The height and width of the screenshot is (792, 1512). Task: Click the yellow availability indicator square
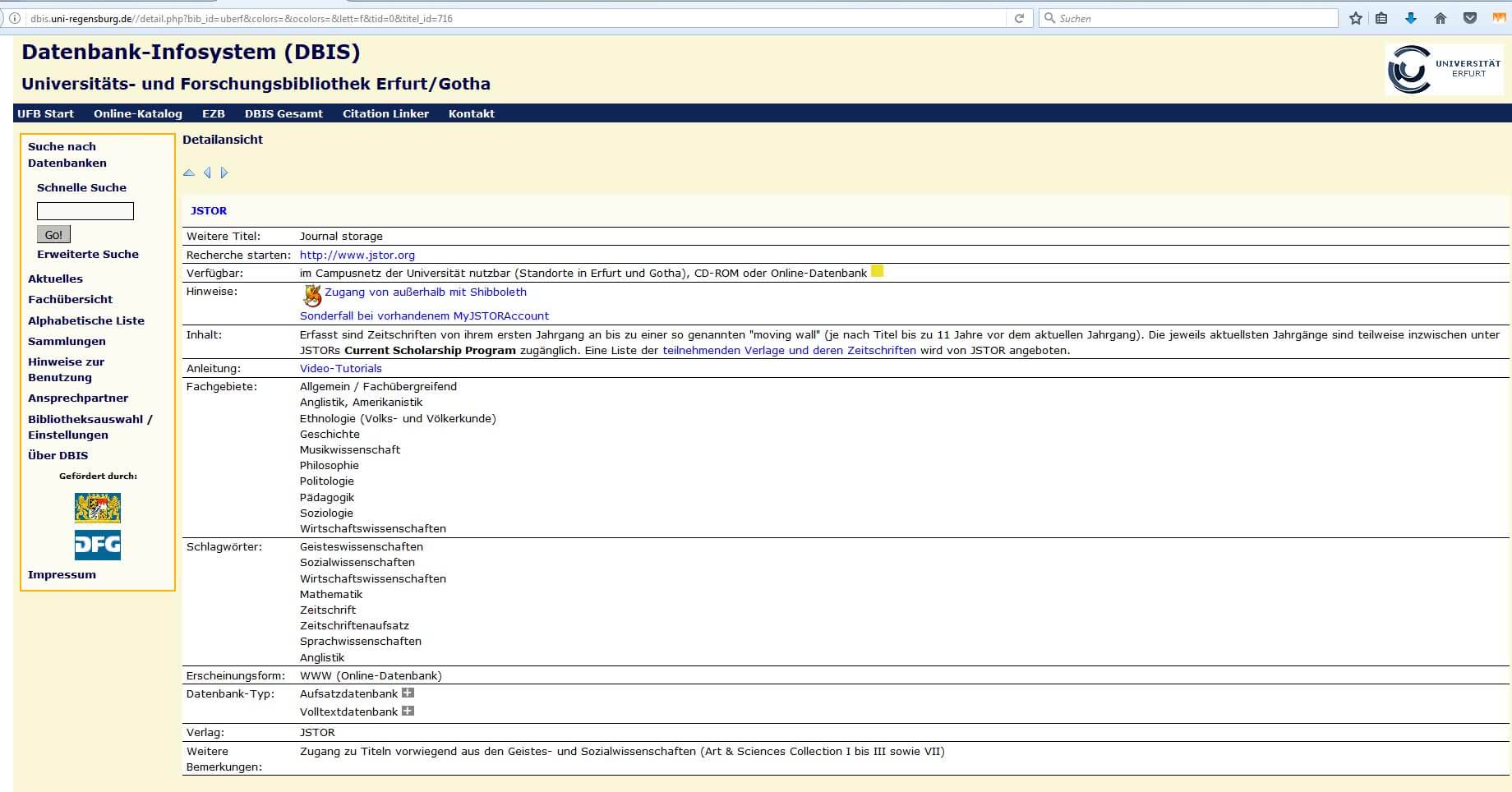click(x=877, y=271)
